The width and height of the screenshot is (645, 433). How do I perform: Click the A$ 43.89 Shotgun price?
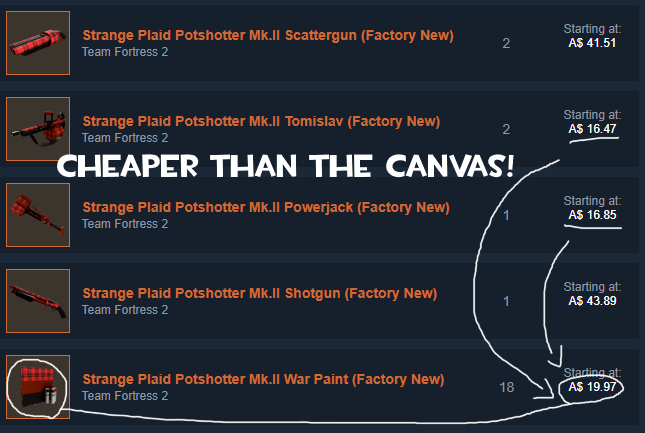(x=592, y=301)
